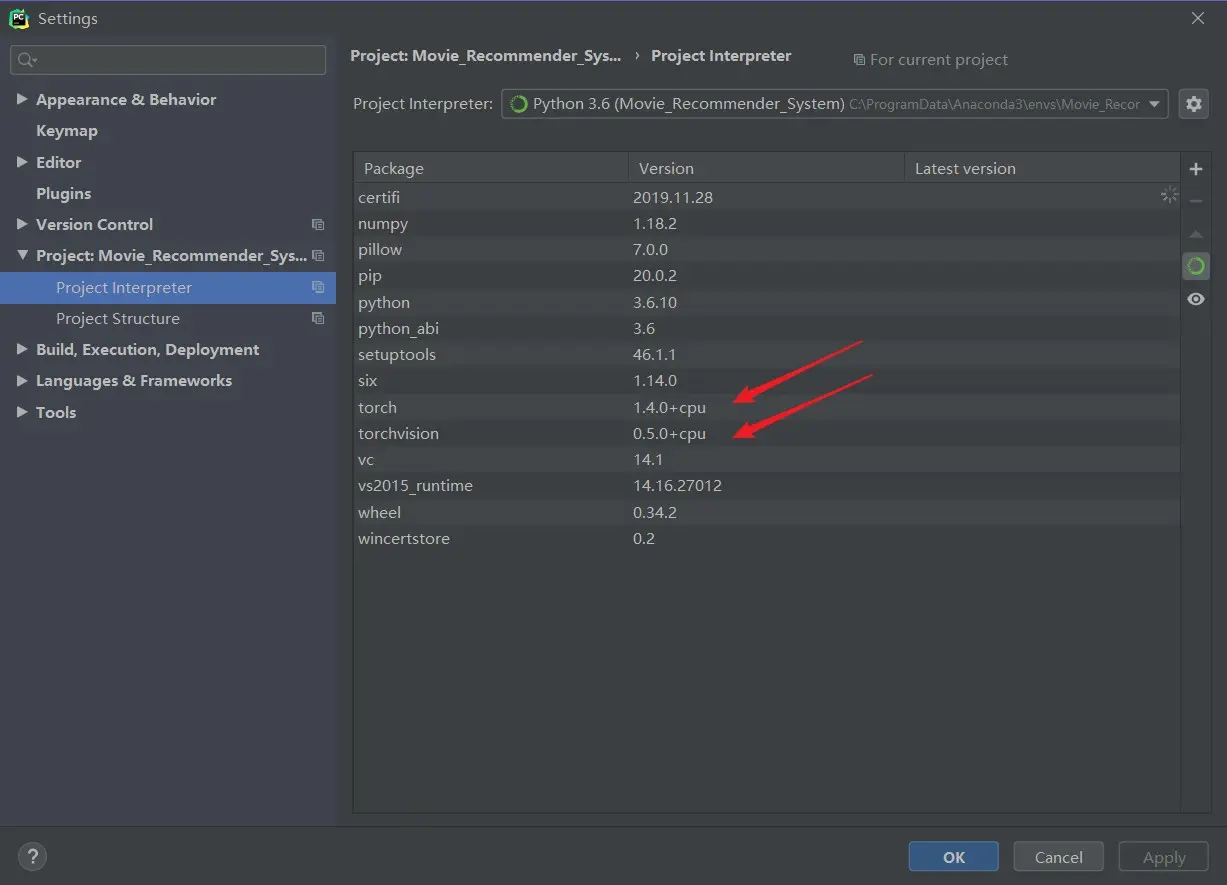
Task: Click the OK button
Action: 953,857
